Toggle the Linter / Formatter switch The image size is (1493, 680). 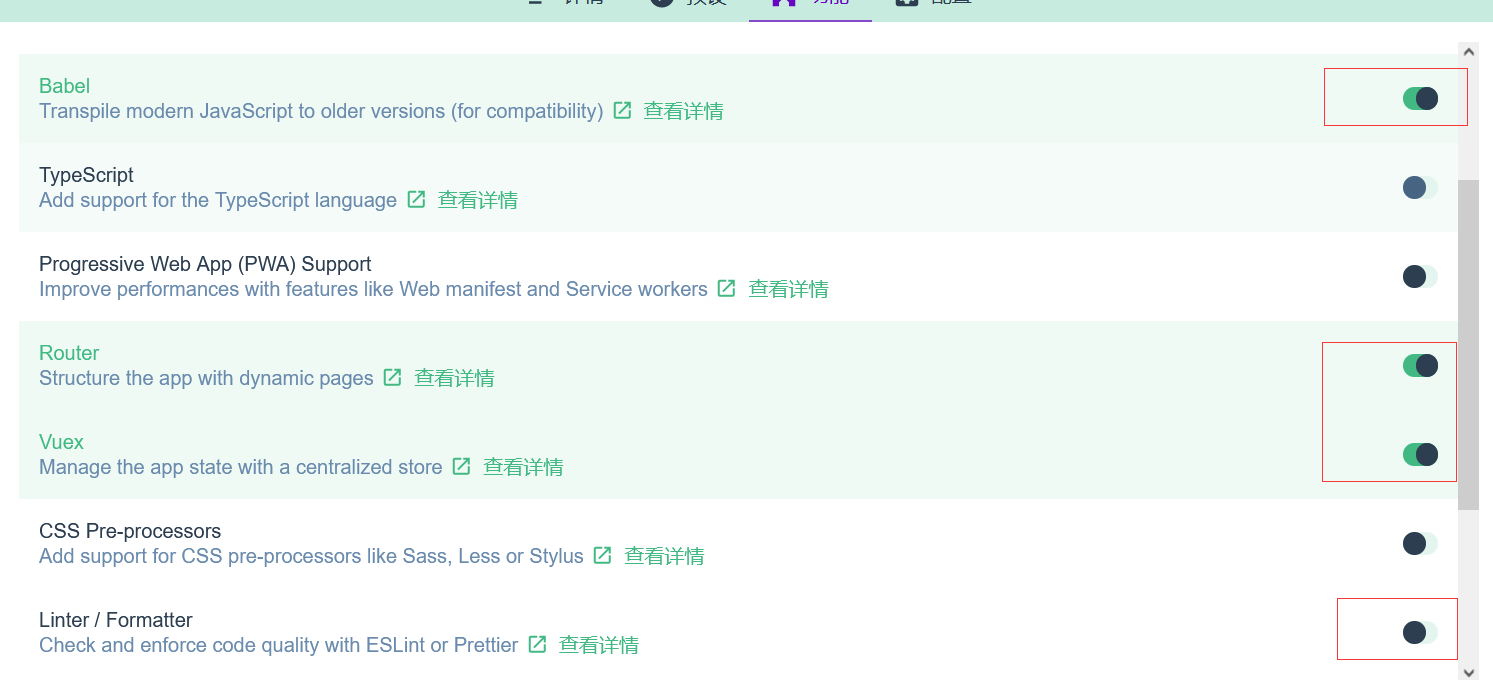tap(1420, 632)
